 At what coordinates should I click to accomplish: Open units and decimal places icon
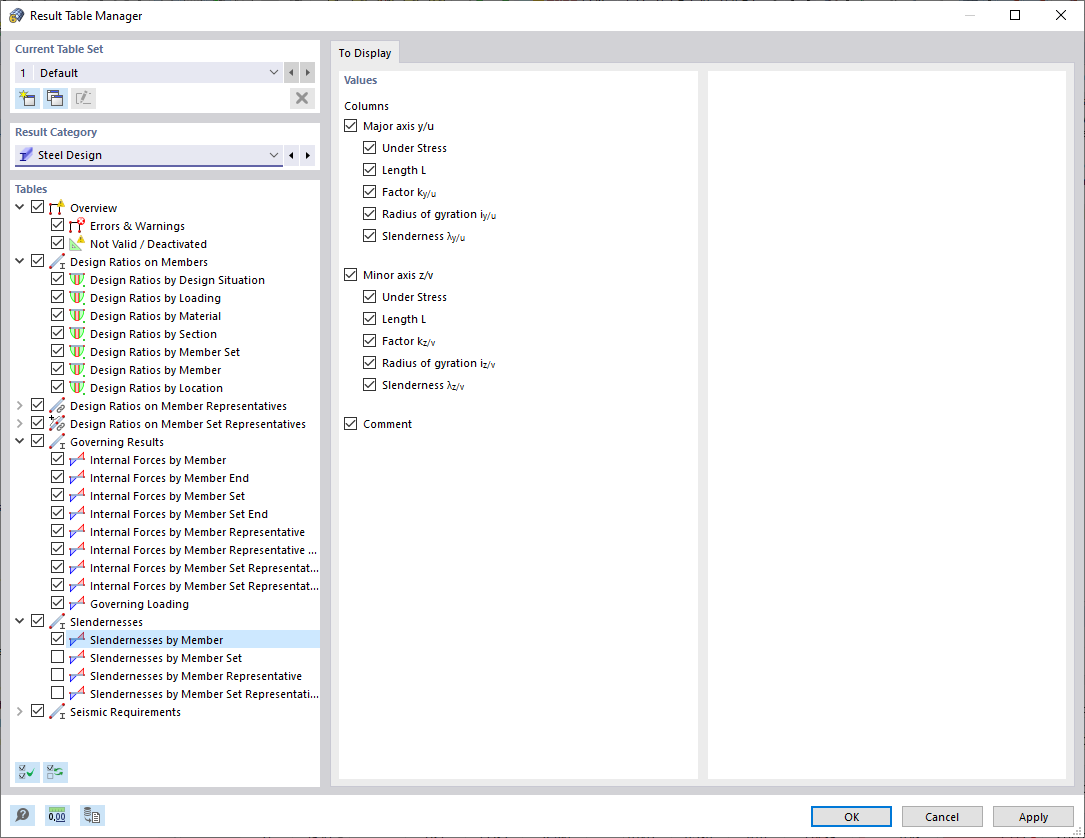(x=57, y=815)
